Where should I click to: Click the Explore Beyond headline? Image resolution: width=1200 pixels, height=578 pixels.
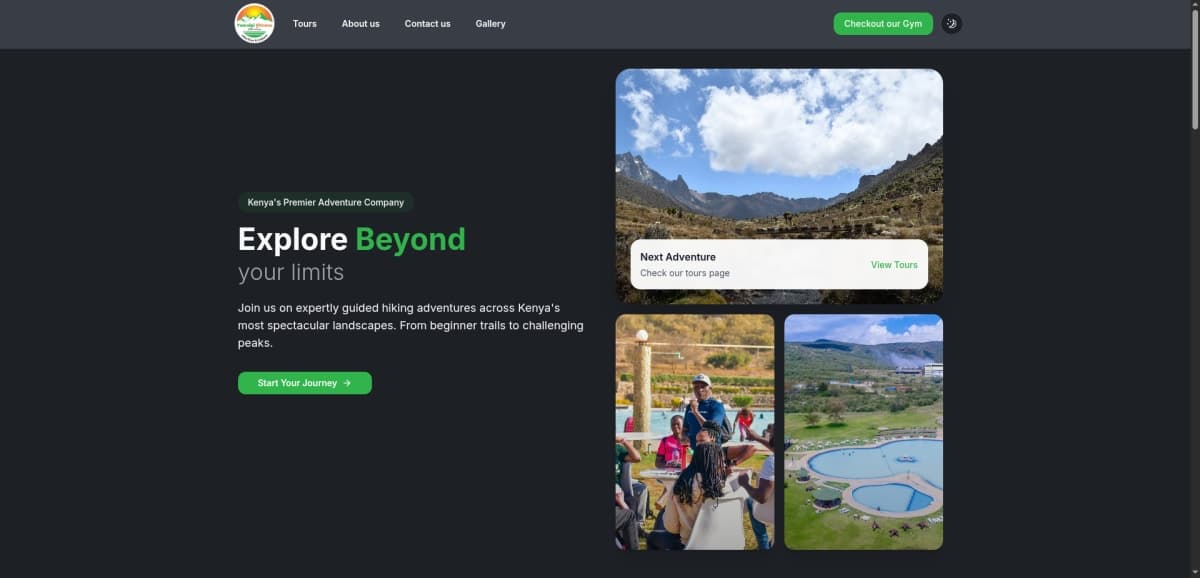tap(351, 240)
